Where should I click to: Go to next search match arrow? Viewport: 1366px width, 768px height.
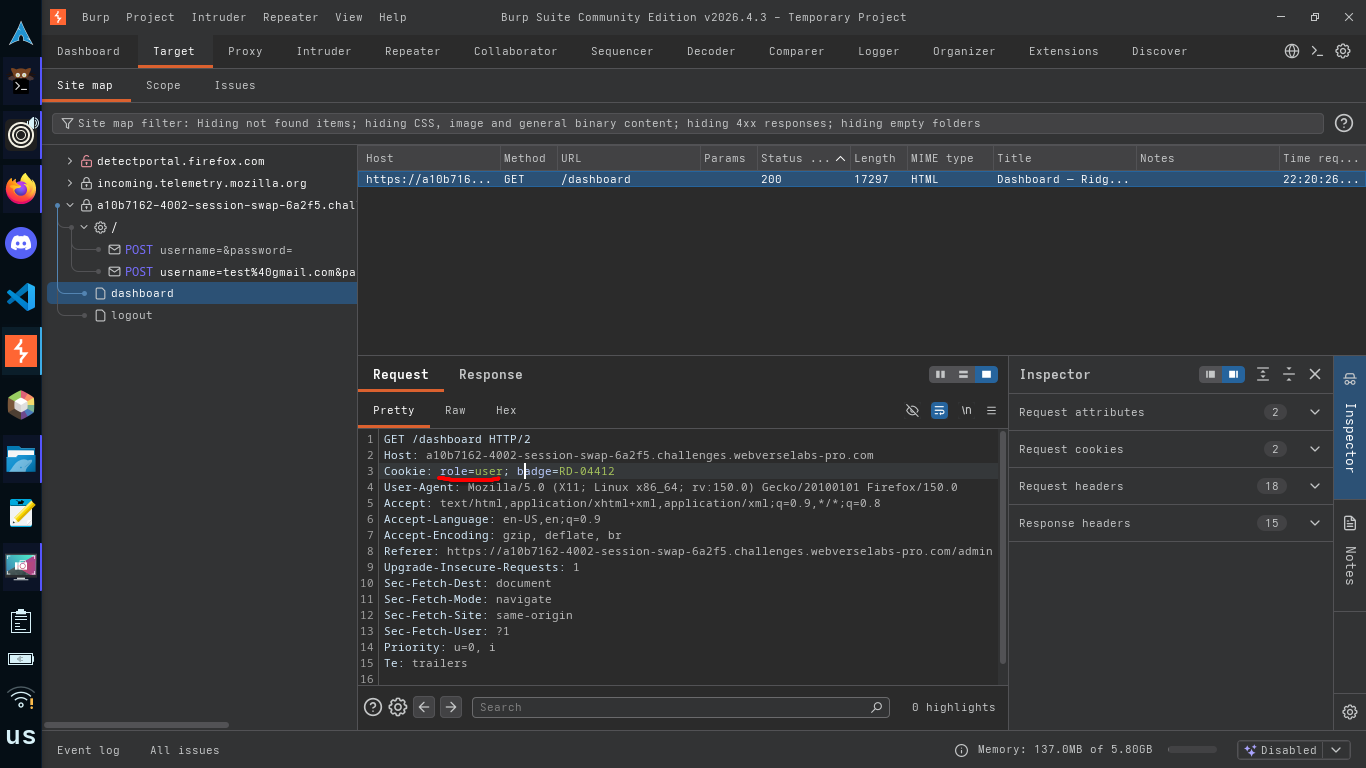pyautogui.click(x=451, y=707)
